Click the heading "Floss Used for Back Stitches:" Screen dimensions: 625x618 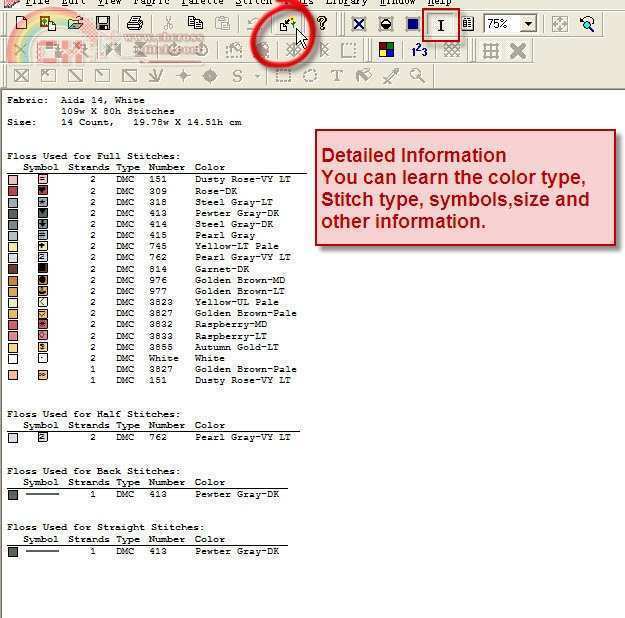(x=94, y=471)
